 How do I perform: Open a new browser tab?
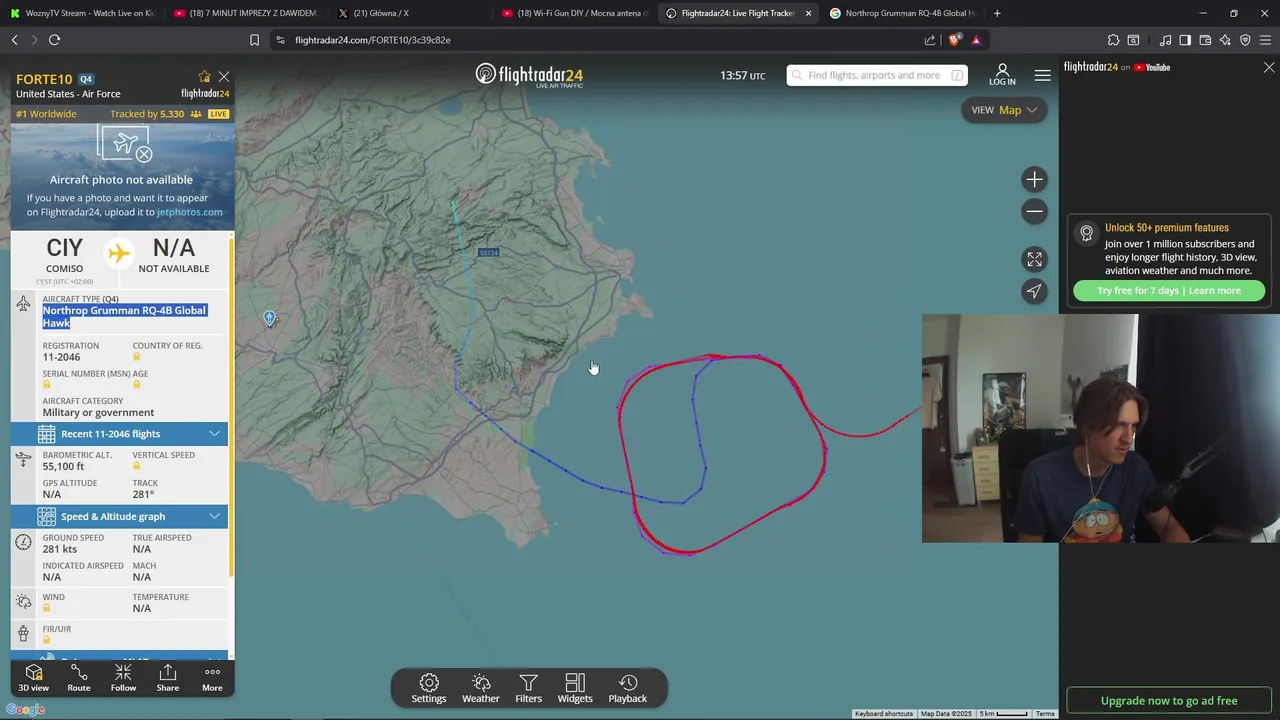tap(997, 13)
